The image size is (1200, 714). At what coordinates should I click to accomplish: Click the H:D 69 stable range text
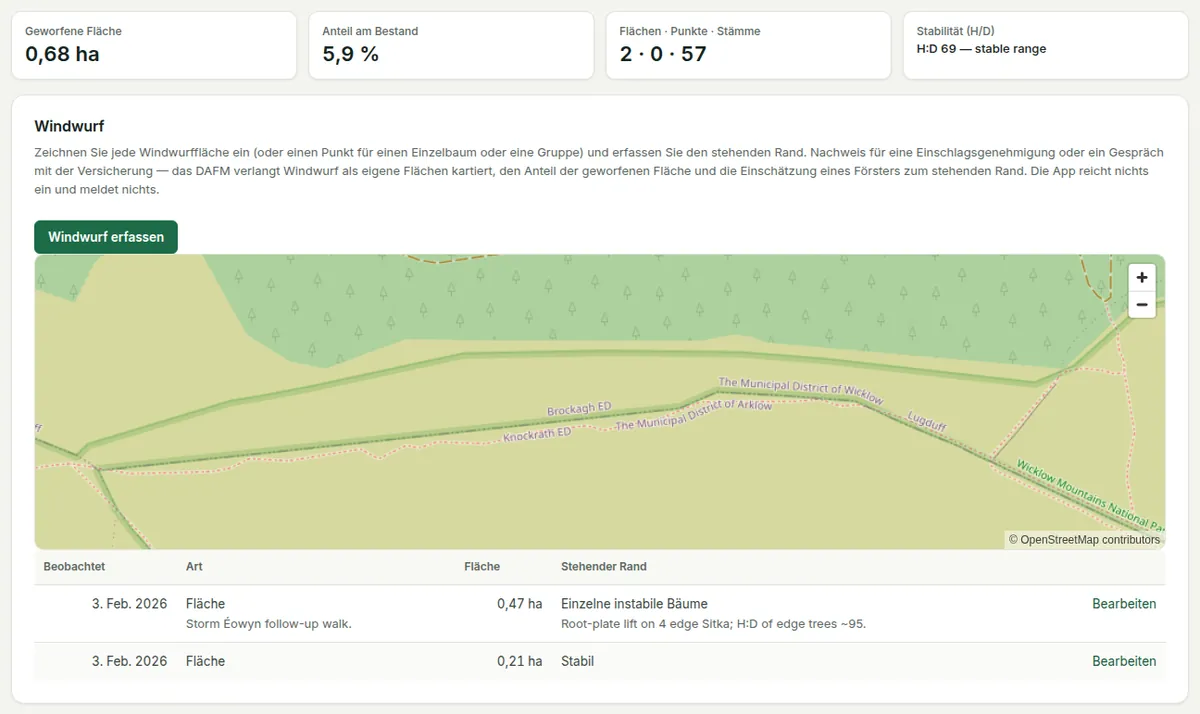click(981, 49)
